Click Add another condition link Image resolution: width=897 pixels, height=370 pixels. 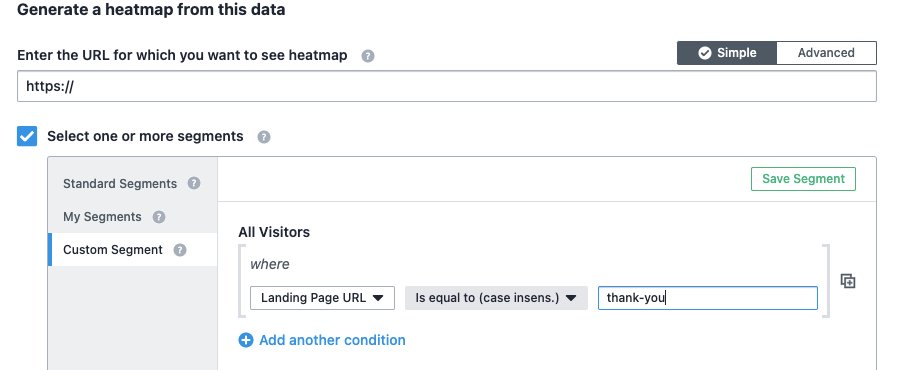[332, 340]
